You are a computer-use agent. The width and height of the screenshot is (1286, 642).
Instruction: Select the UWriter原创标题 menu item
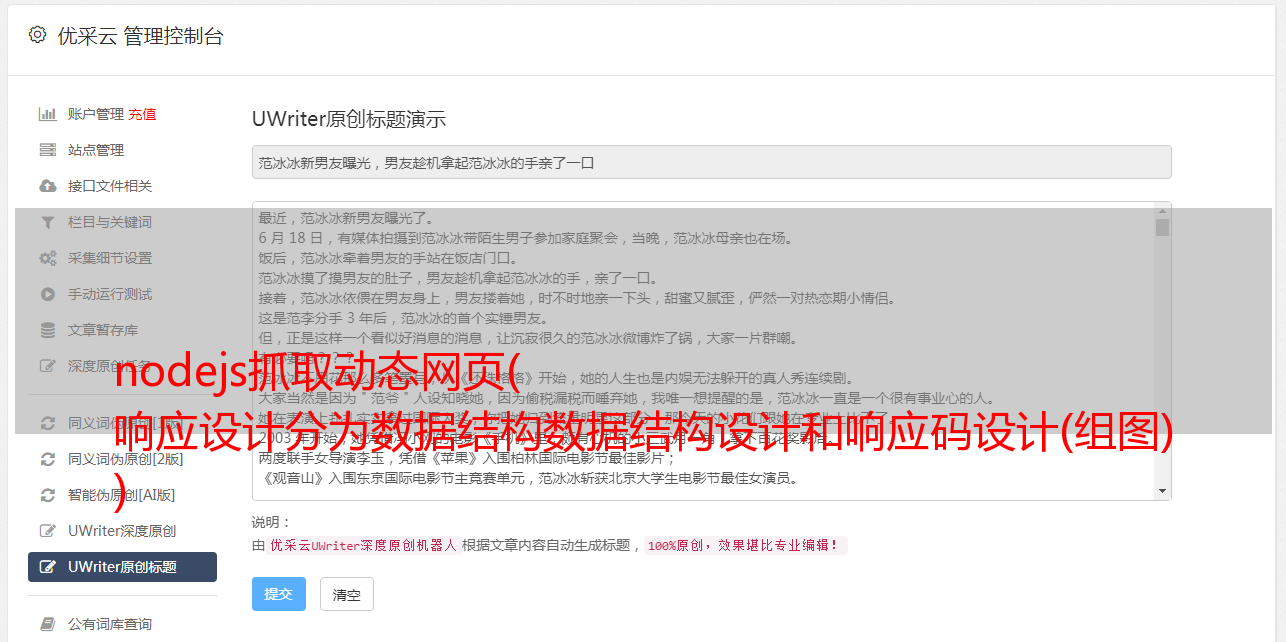(122, 567)
